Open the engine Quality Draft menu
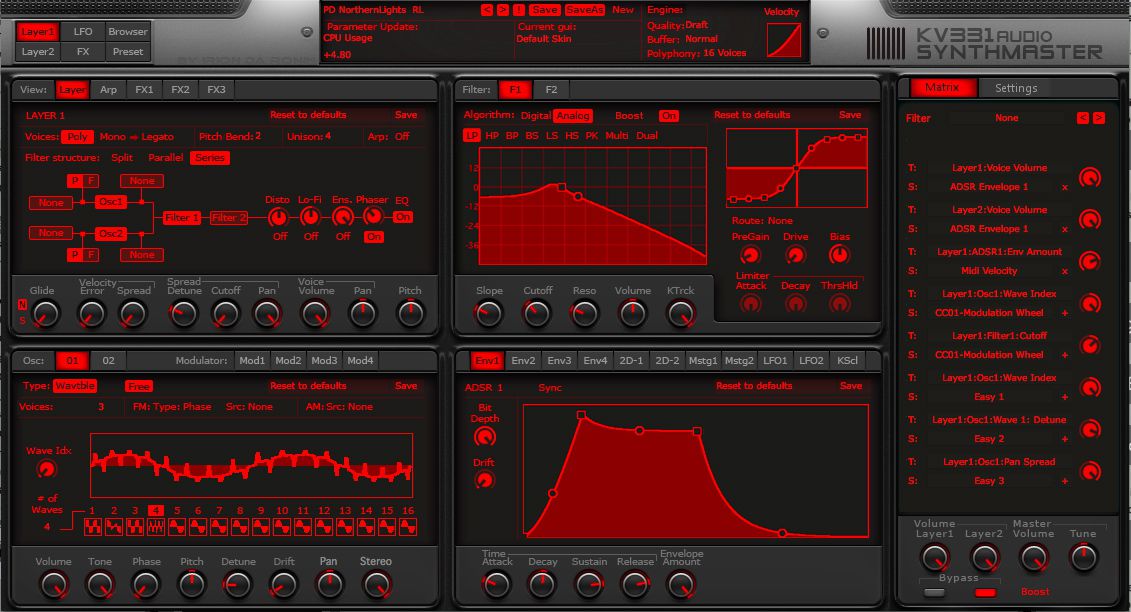 696,25
